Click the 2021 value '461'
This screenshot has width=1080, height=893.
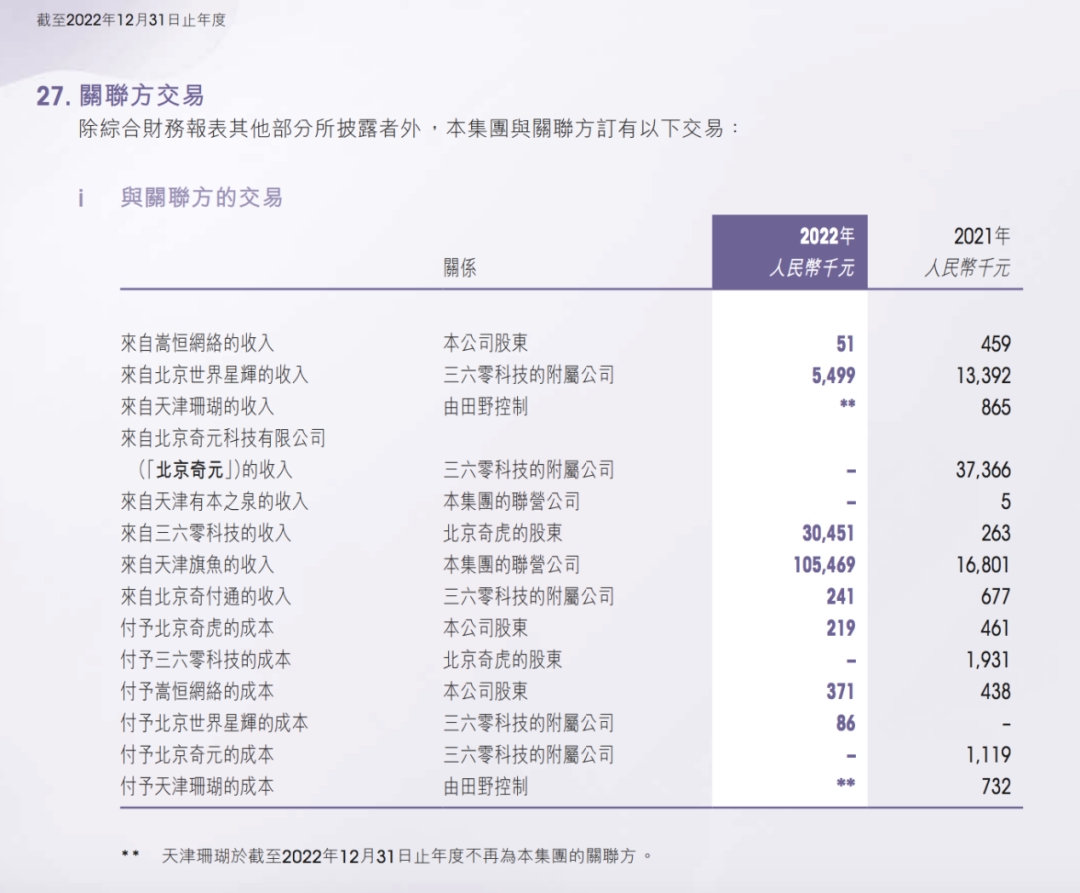point(996,629)
